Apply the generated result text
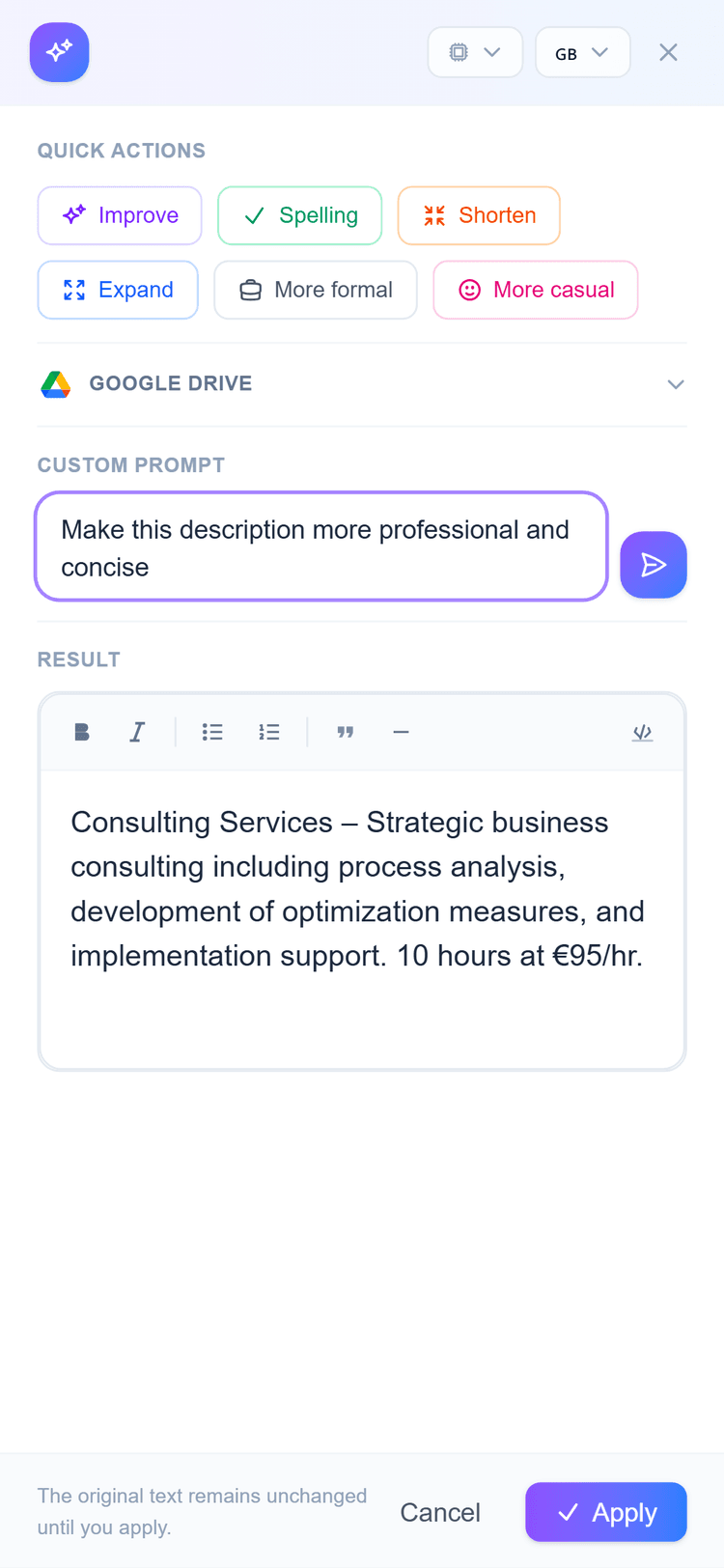724x1568 pixels. click(x=605, y=1512)
